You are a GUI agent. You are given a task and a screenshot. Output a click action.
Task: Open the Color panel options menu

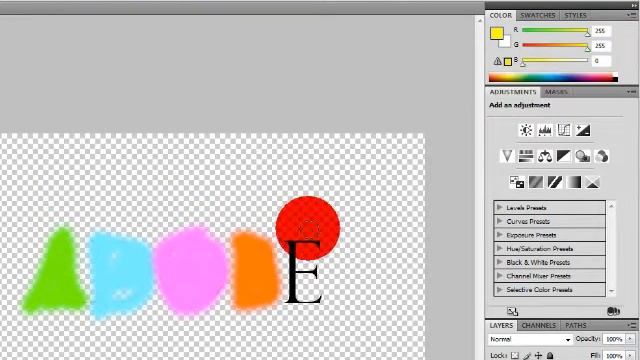coord(631,15)
